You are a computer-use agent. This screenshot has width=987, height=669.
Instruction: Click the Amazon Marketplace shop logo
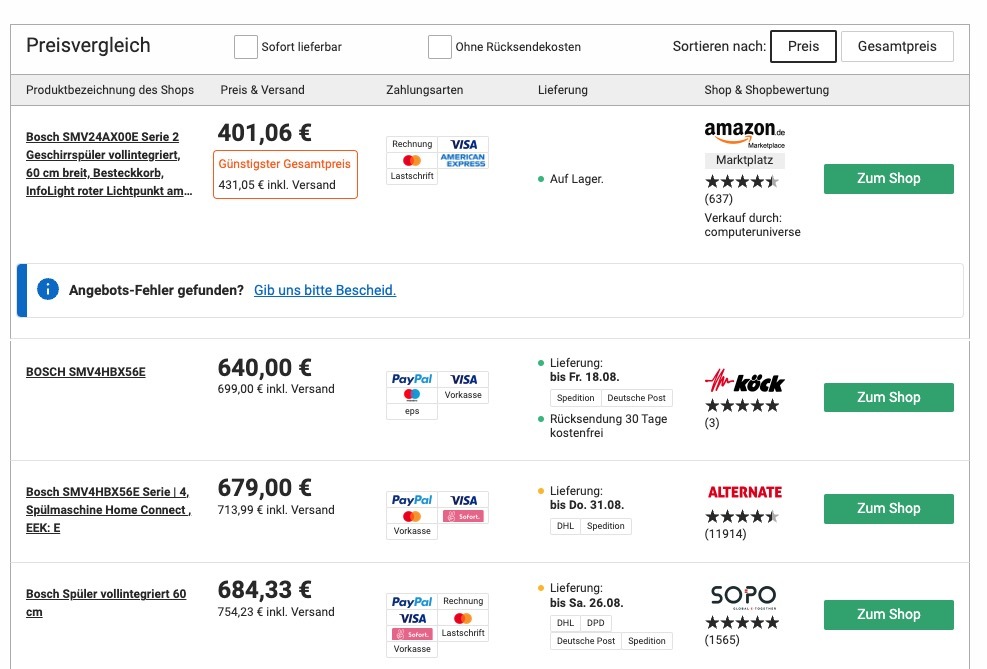[x=744, y=133]
